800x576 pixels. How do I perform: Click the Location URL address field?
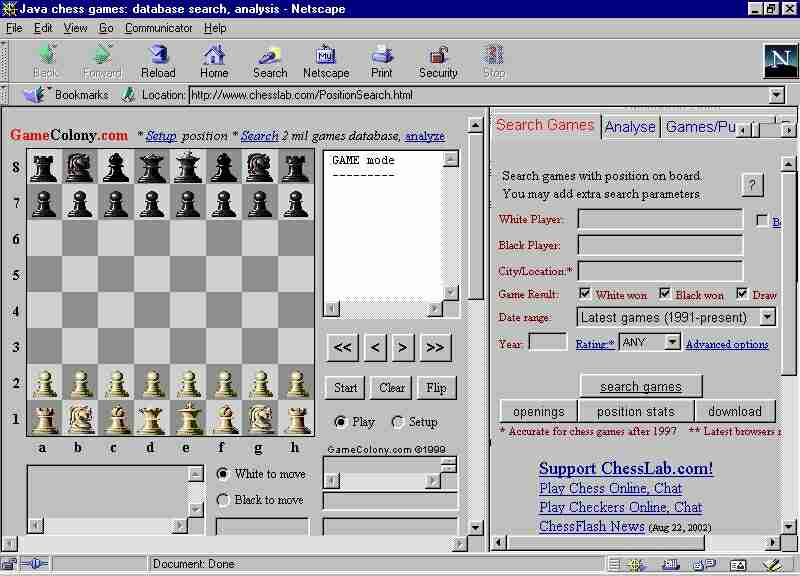(479, 95)
